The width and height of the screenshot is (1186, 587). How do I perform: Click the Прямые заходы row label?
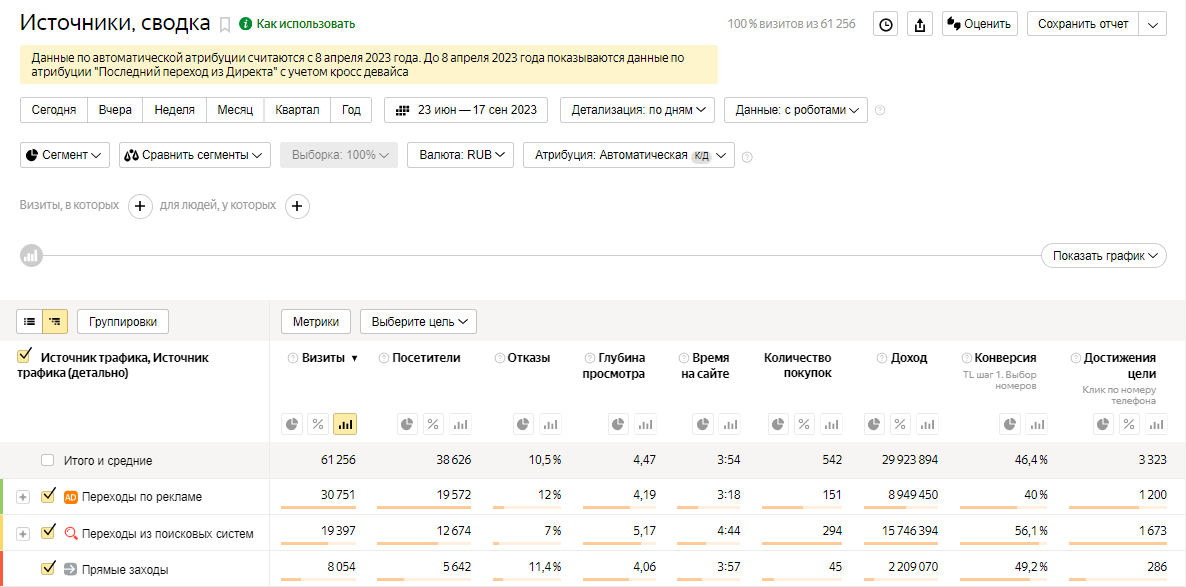(x=125, y=570)
